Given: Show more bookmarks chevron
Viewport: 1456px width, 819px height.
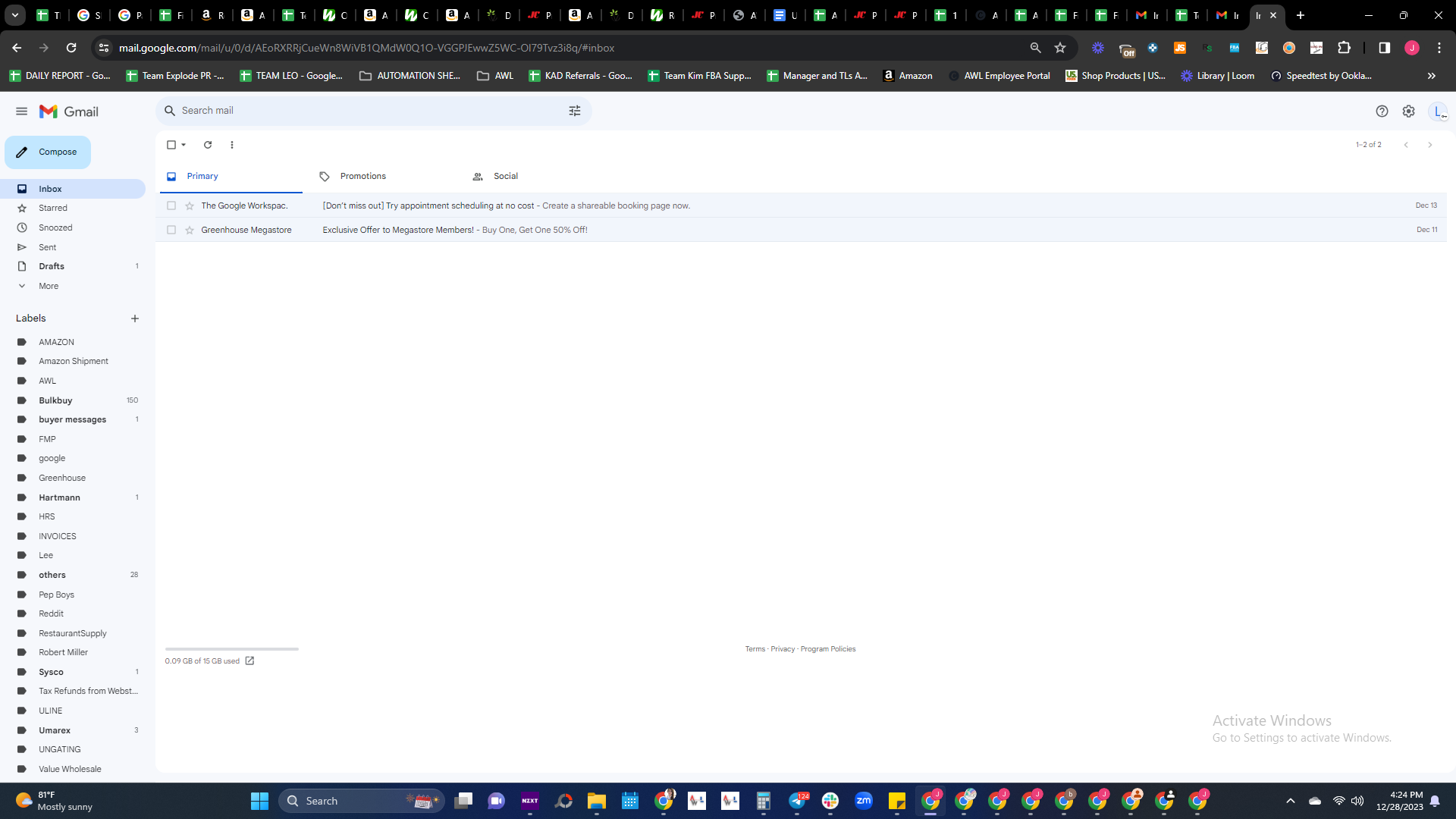Looking at the screenshot, I should (x=1432, y=76).
